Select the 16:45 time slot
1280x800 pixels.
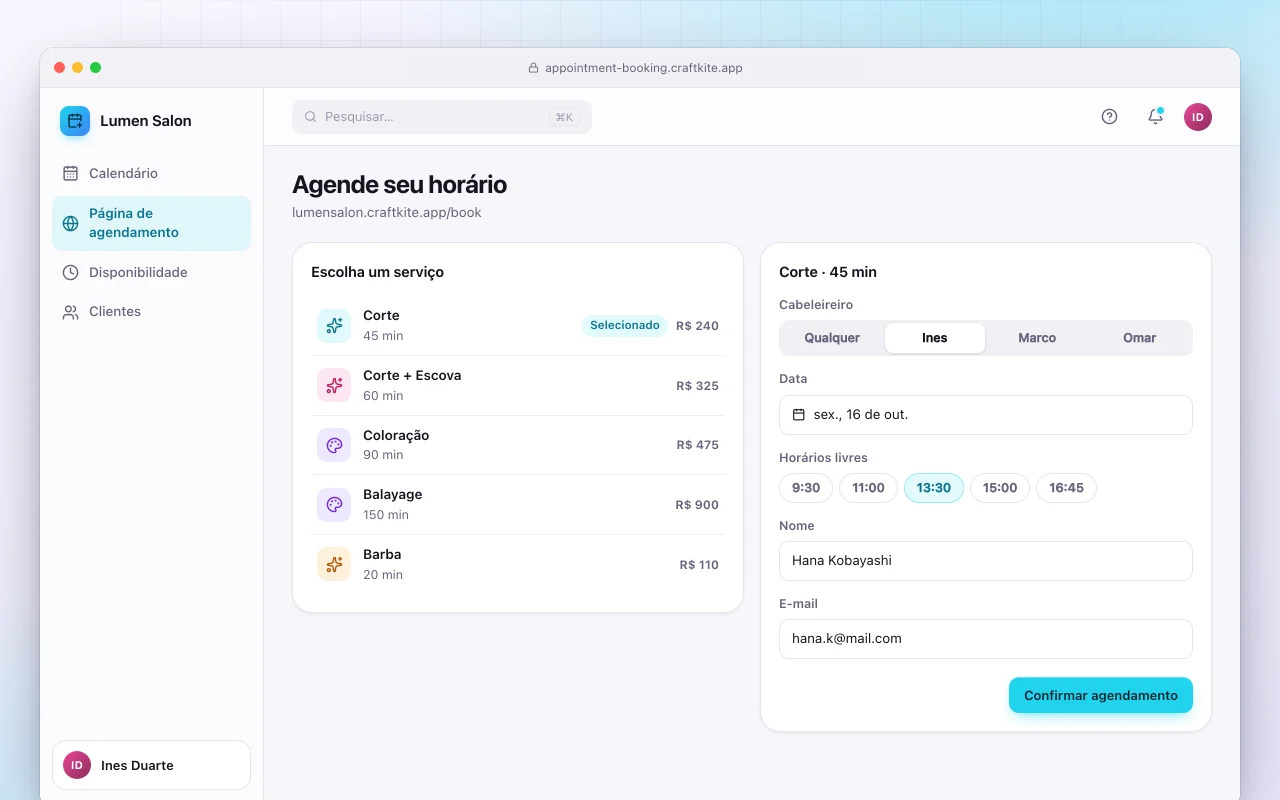(x=1066, y=488)
